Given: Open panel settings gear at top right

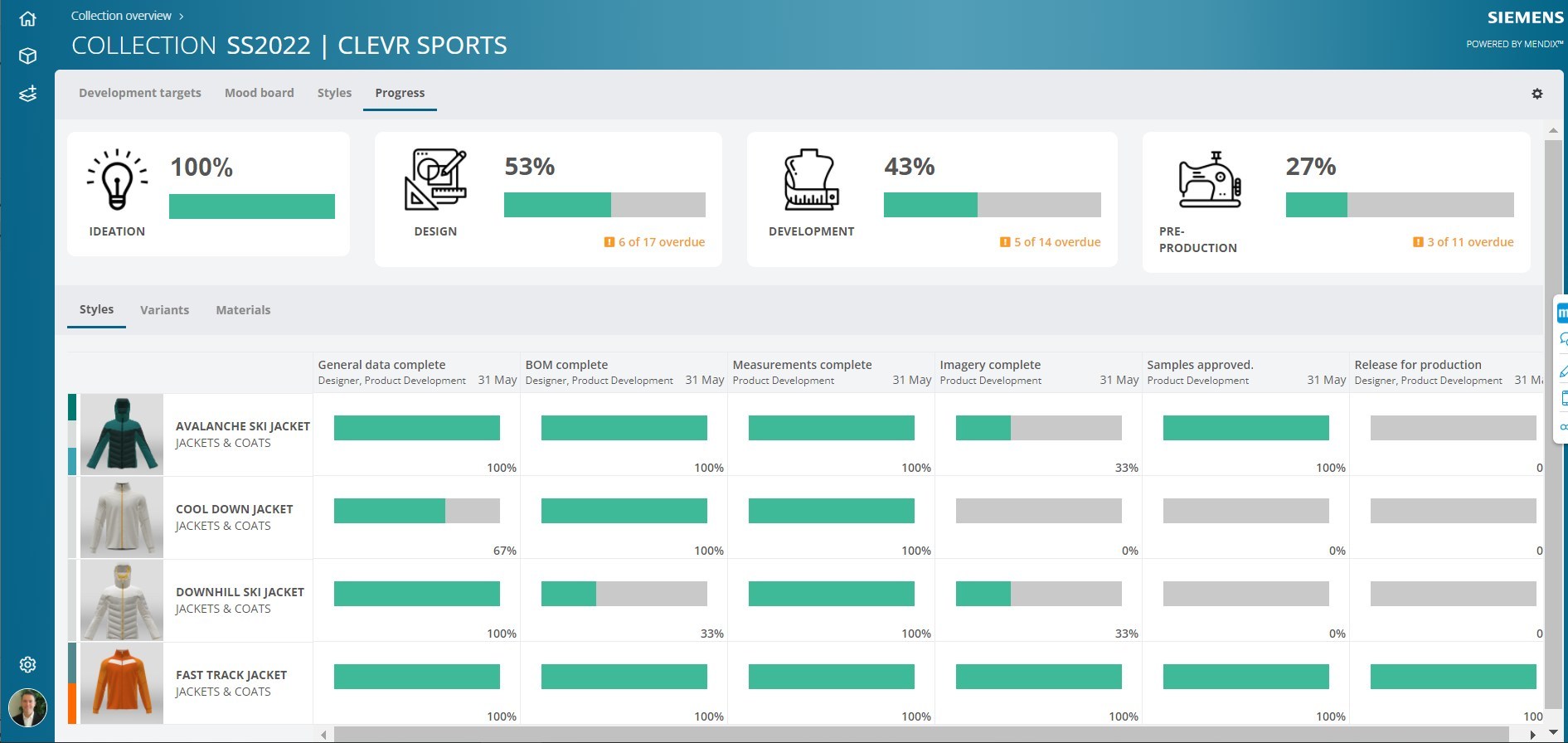Looking at the screenshot, I should pyautogui.click(x=1536, y=94).
